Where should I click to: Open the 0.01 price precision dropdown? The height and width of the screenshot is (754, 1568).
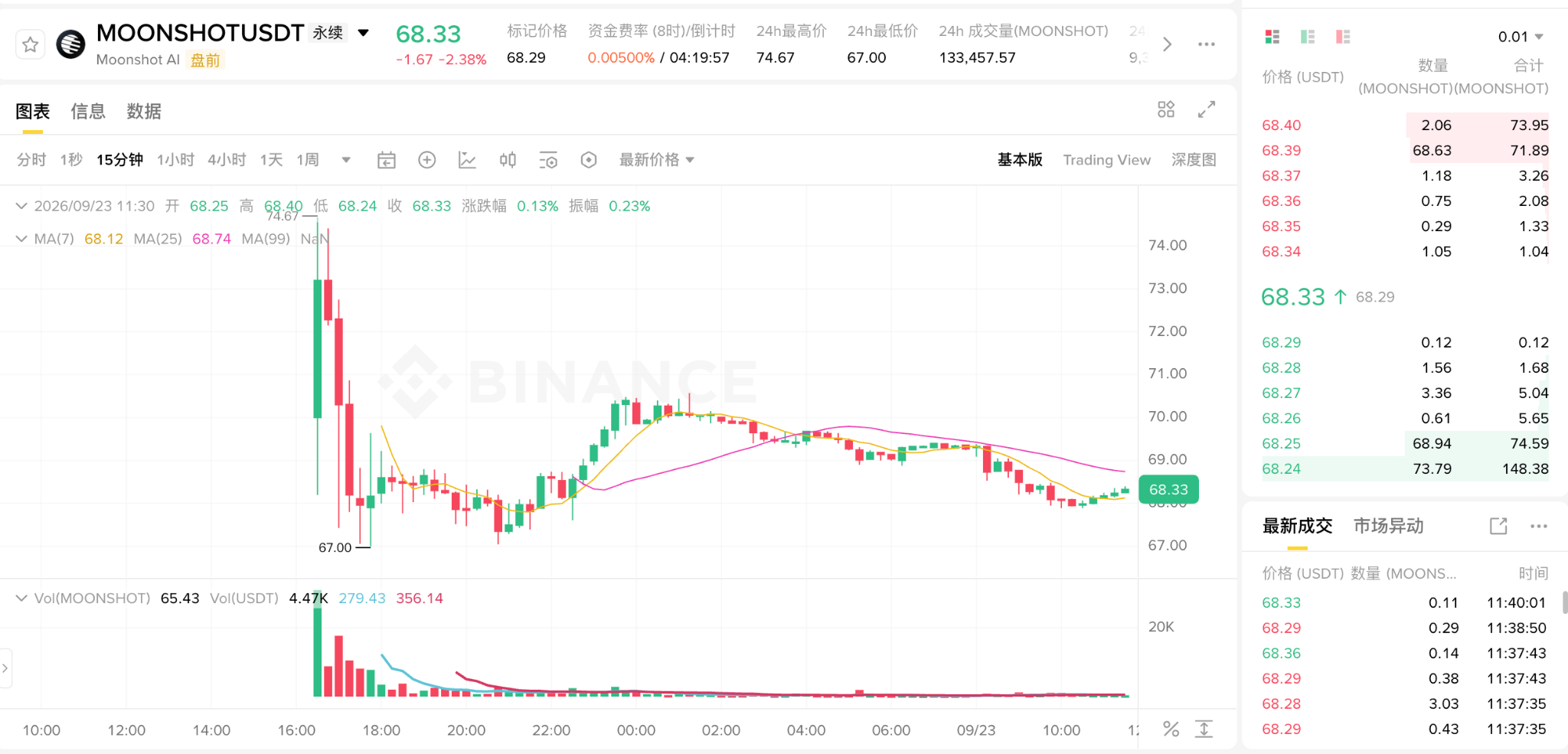coord(1521,37)
